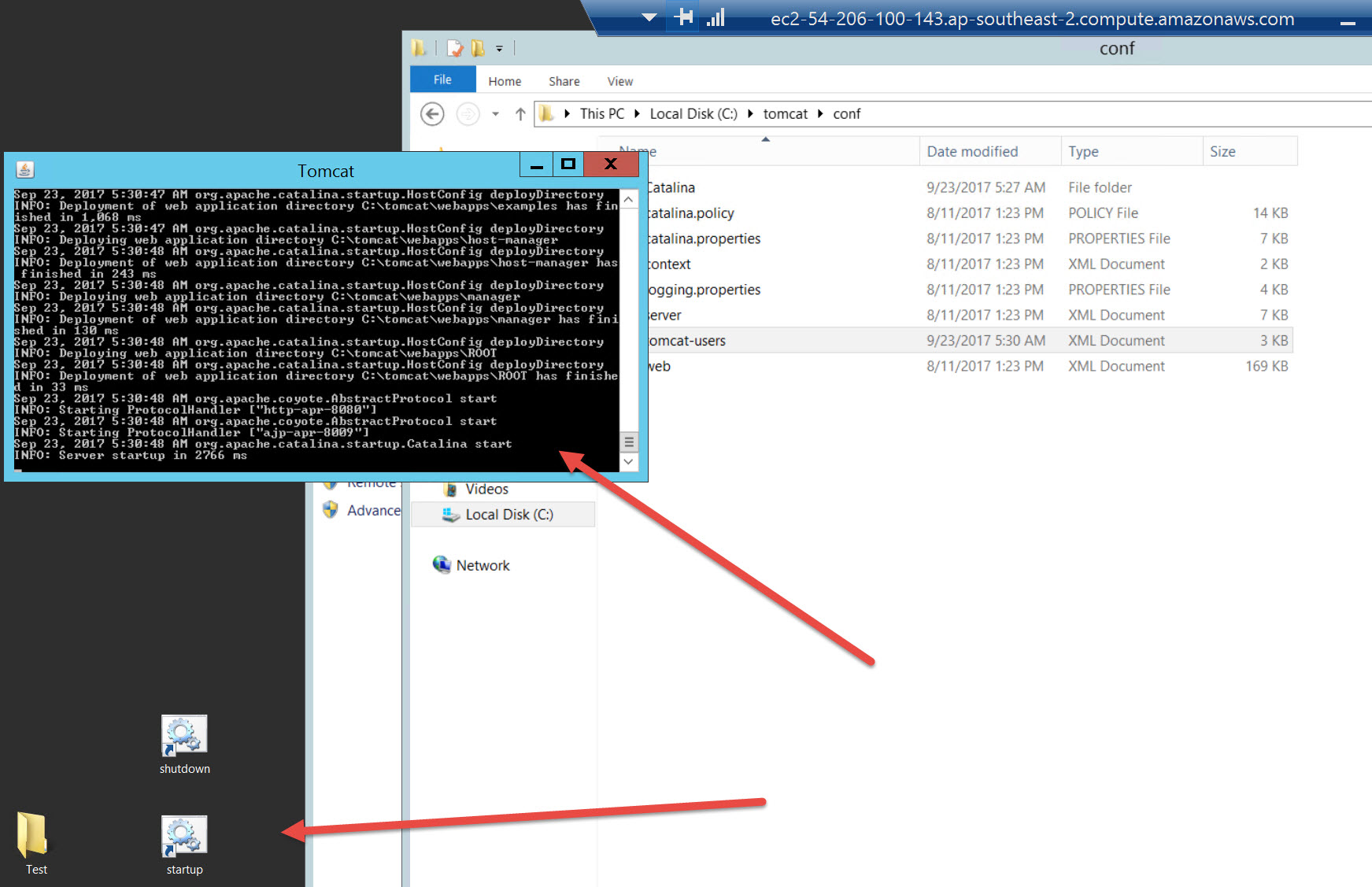The image size is (1372, 887).
Task: Open the remote connection bar dropdown arrow
Action: 649,17
